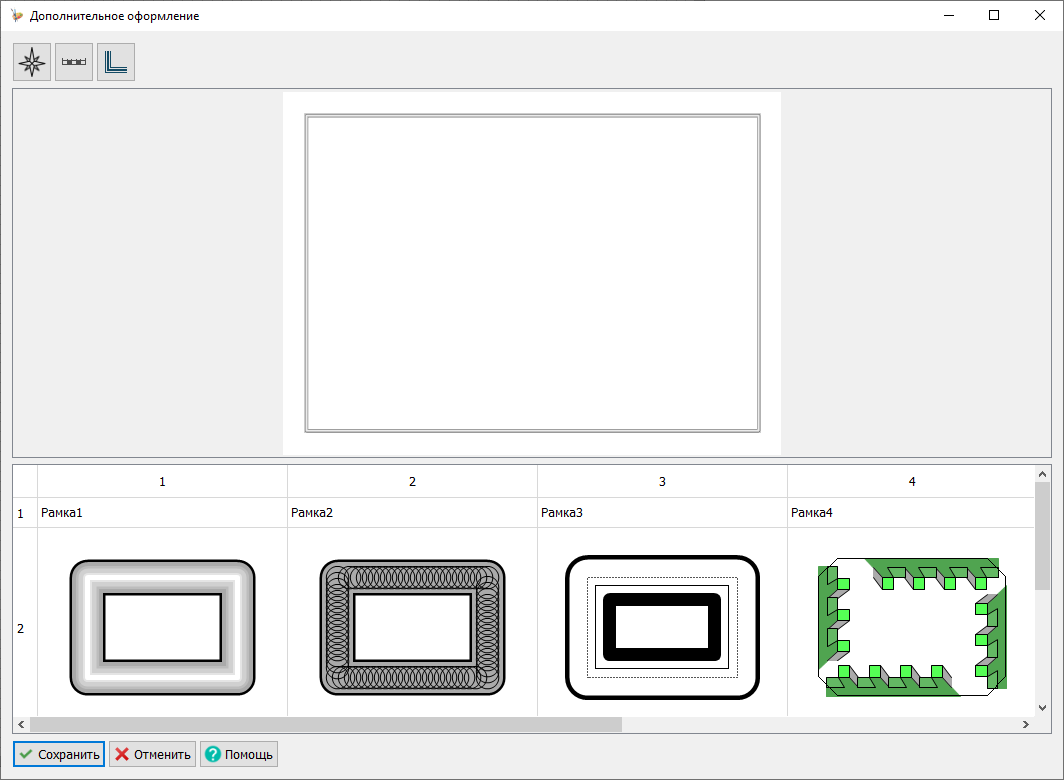The width and height of the screenshot is (1064, 780).
Task: Click the compass rose toolbar icon
Action: [x=32, y=62]
